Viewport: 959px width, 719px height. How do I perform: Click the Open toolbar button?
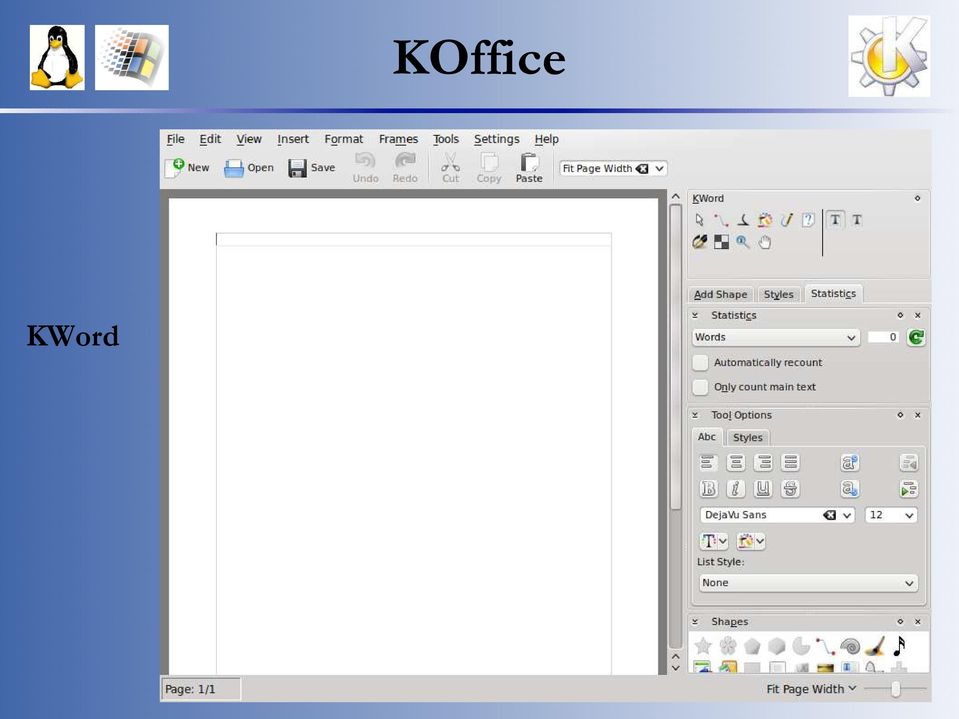point(248,168)
